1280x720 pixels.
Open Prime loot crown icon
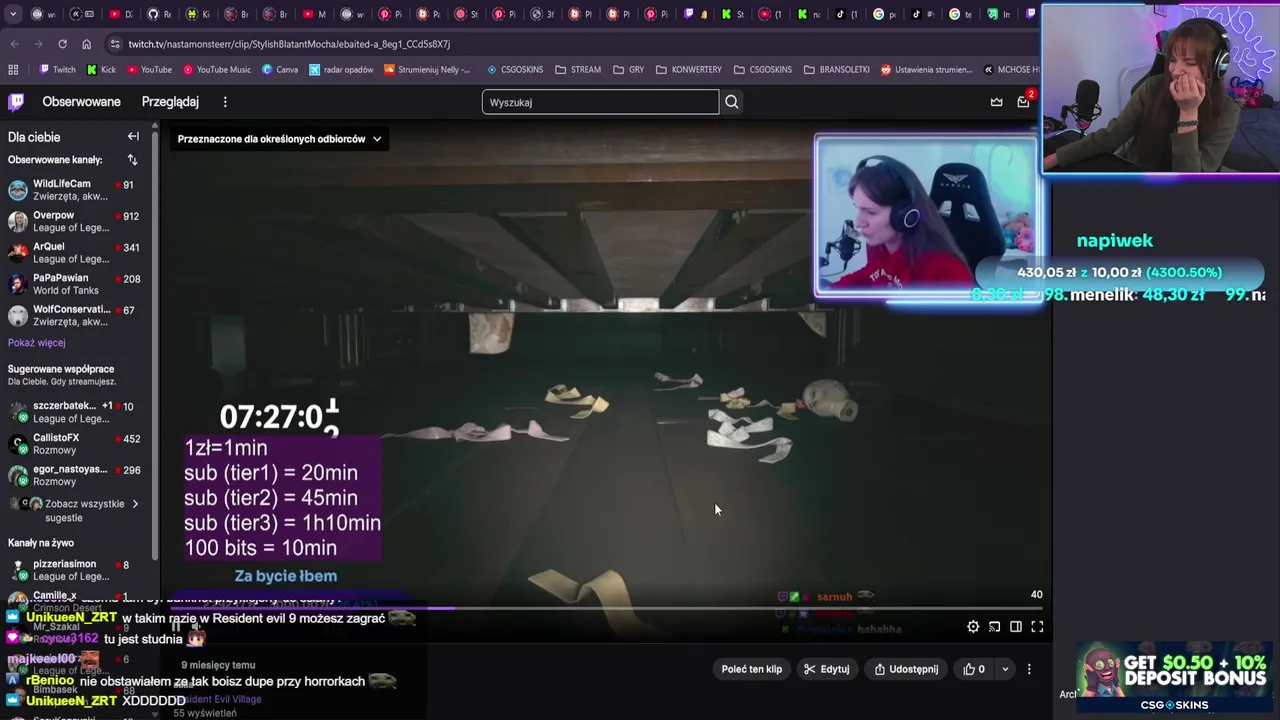(996, 102)
